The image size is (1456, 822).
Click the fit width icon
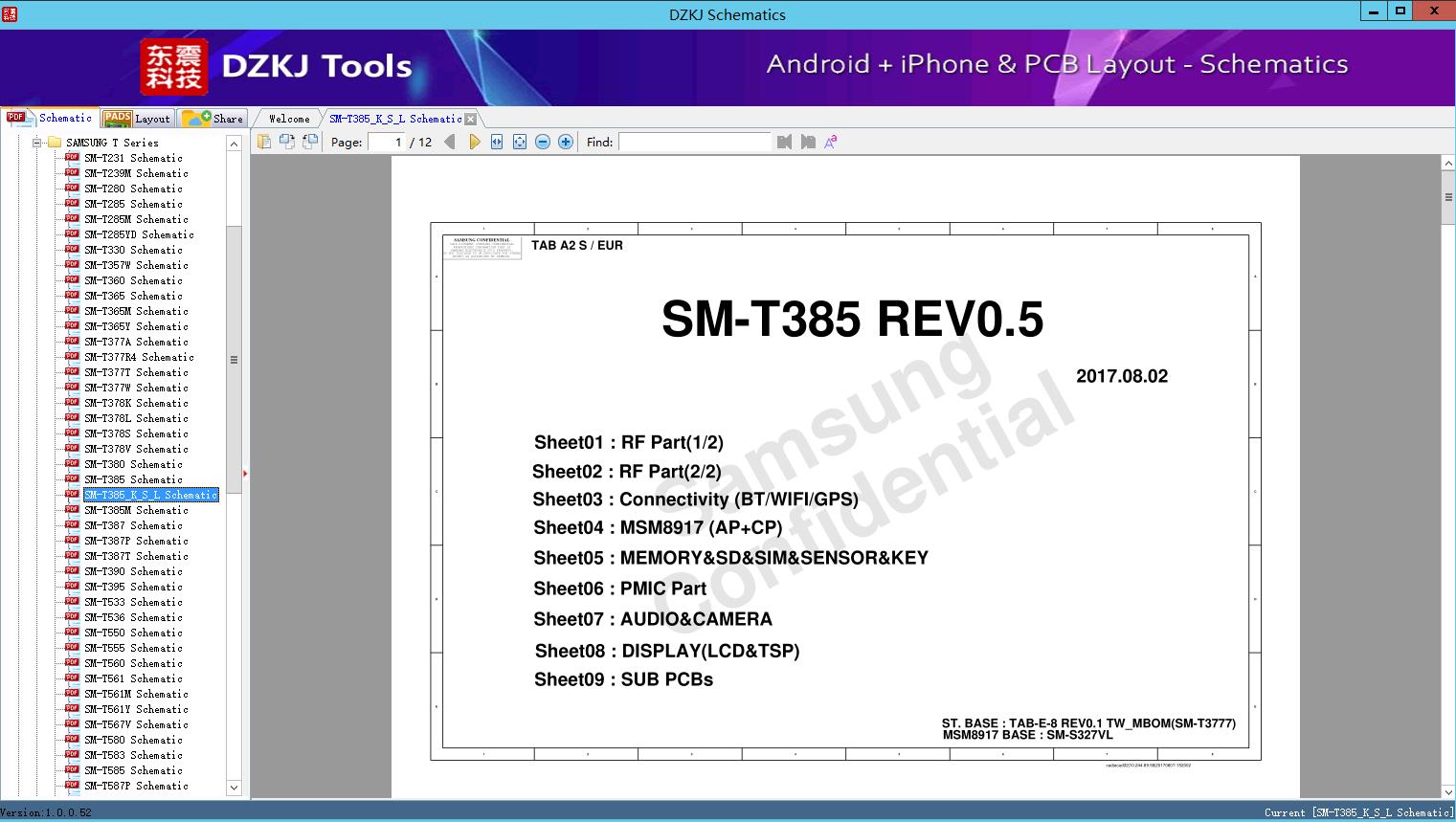(497, 142)
